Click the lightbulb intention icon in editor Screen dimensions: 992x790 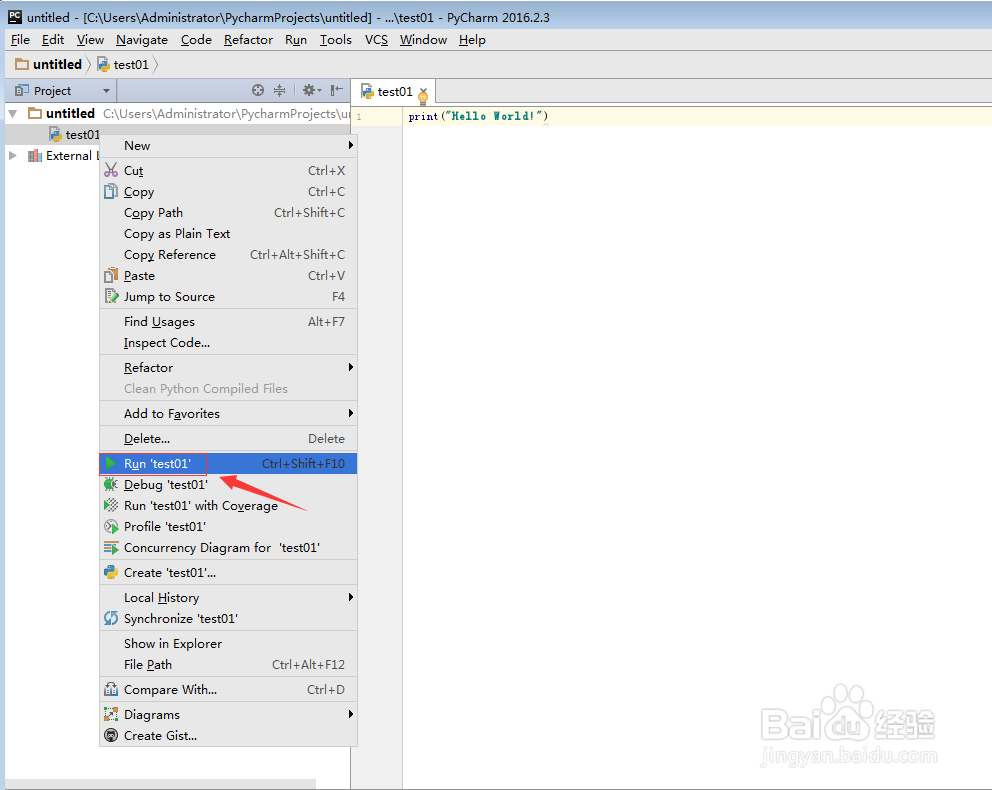pos(423,97)
